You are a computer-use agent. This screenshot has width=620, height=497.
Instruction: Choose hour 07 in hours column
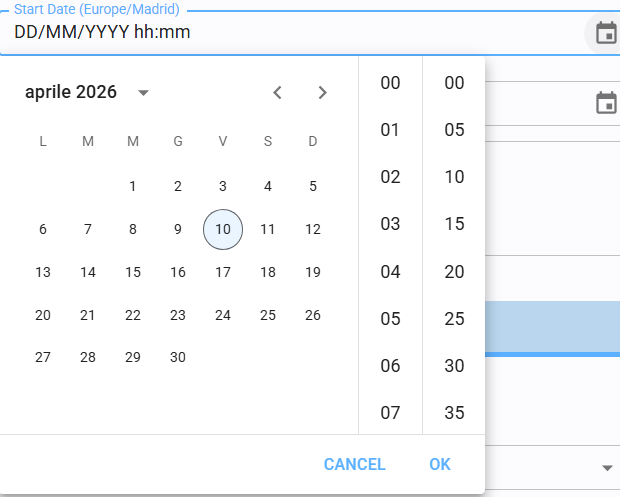(390, 412)
